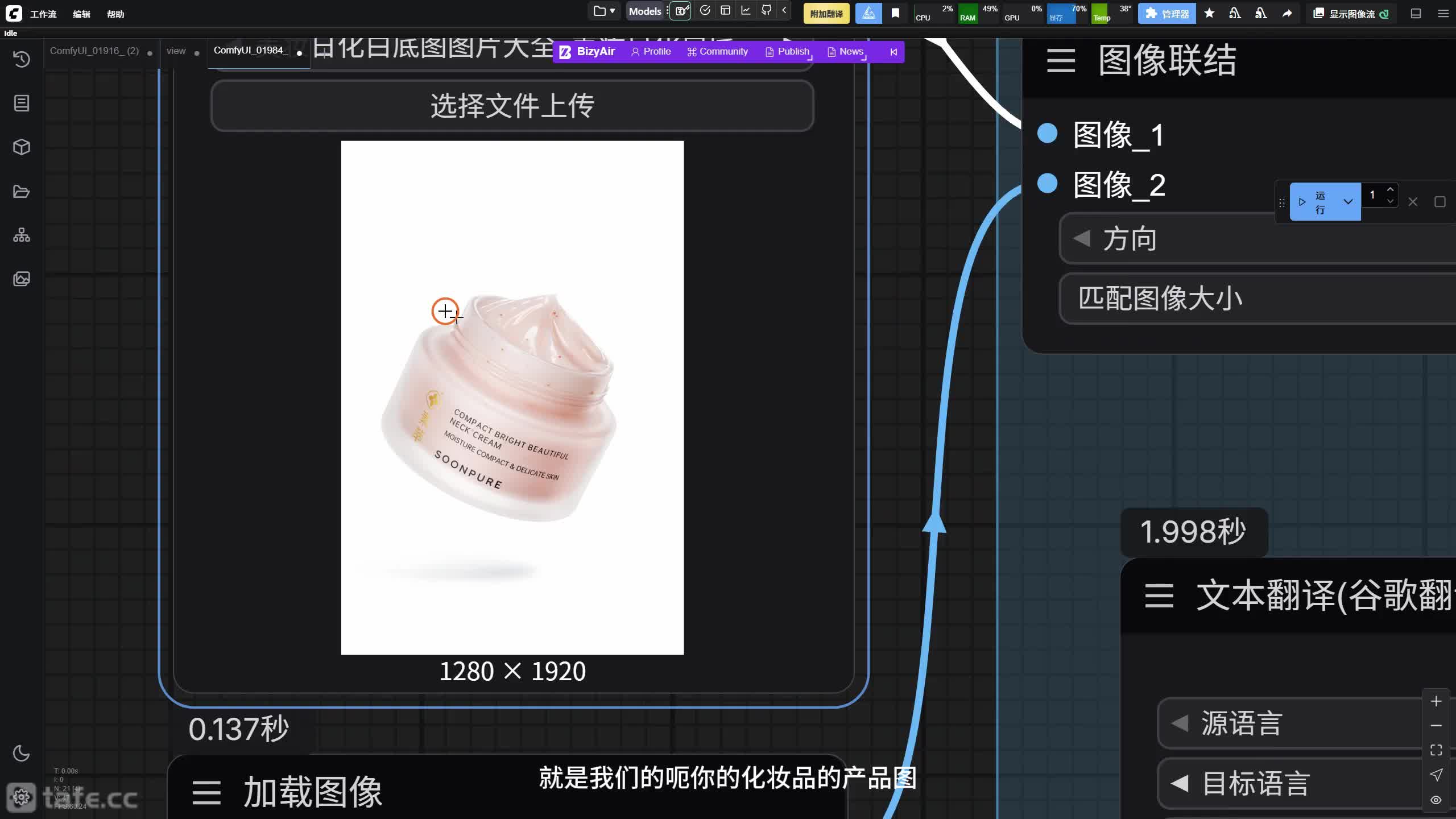Click the 源语言 left arrow

1180,723
